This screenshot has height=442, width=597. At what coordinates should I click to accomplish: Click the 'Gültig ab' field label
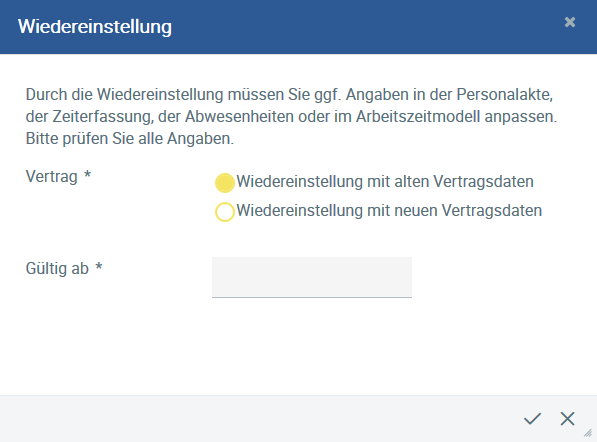57,269
